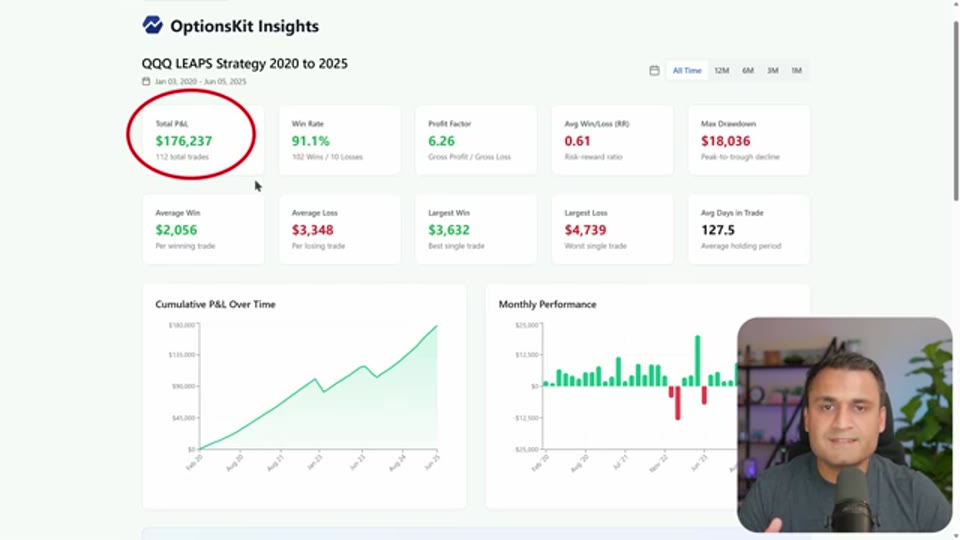This screenshot has width=960, height=540.
Task: Click the presenter webcam video overlay
Action: pyautogui.click(x=844, y=425)
